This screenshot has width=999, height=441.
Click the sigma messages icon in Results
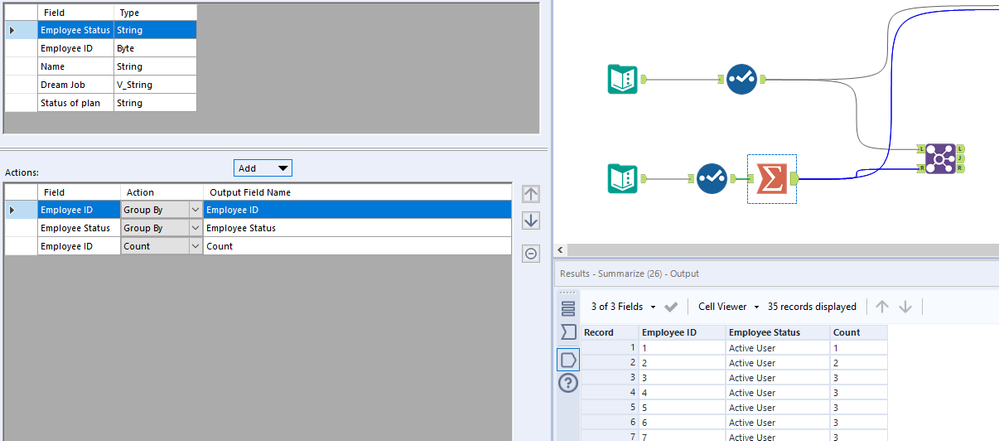point(568,332)
